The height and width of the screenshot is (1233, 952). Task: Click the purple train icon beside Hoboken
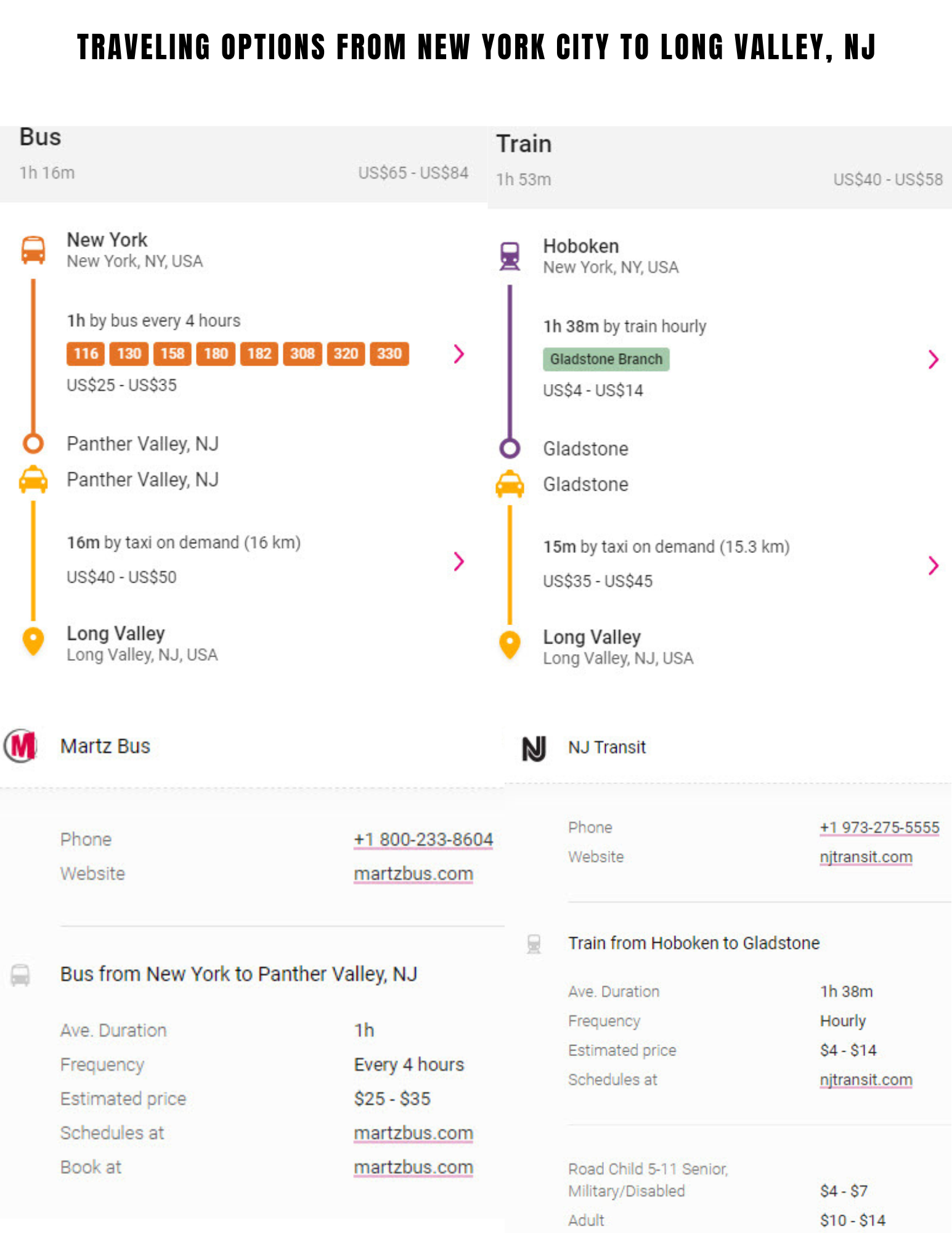[510, 256]
